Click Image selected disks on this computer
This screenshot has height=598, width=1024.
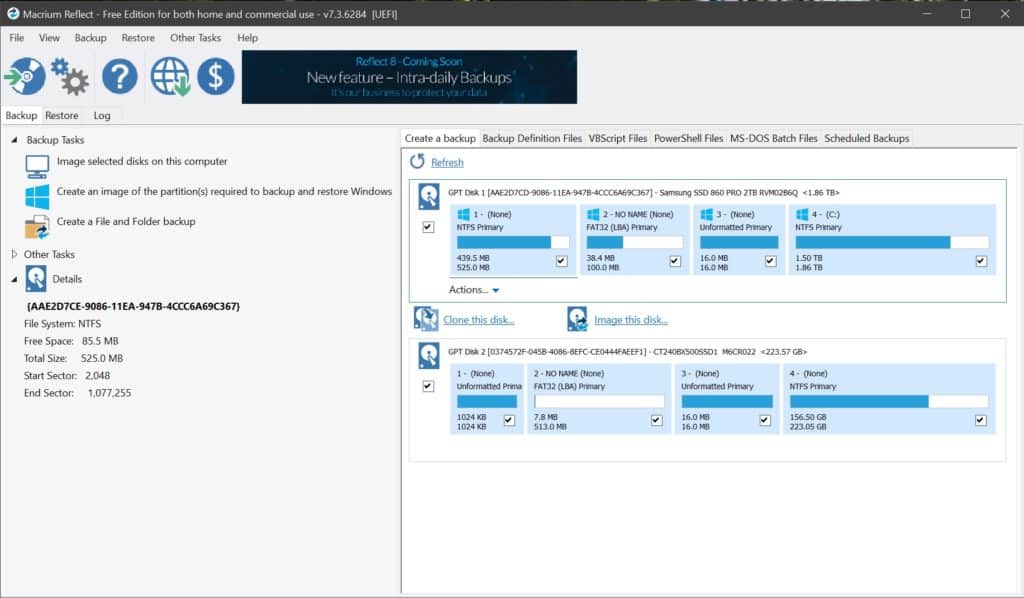pyautogui.click(x=142, y=161)
